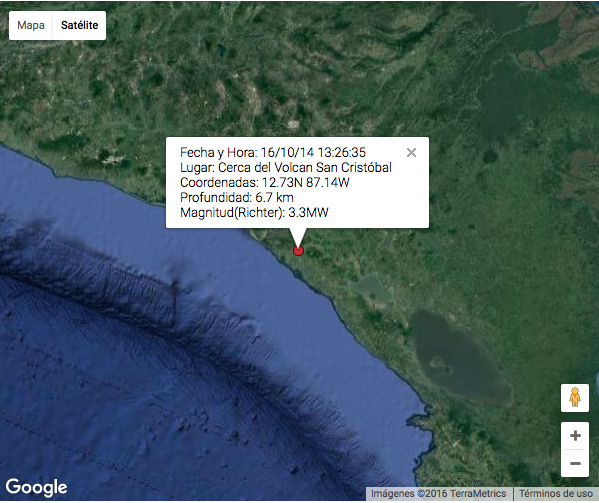Close the earthquake info popup
This screenshot has width=599, height=503.
pyautogui.click(x=411, y=152)
